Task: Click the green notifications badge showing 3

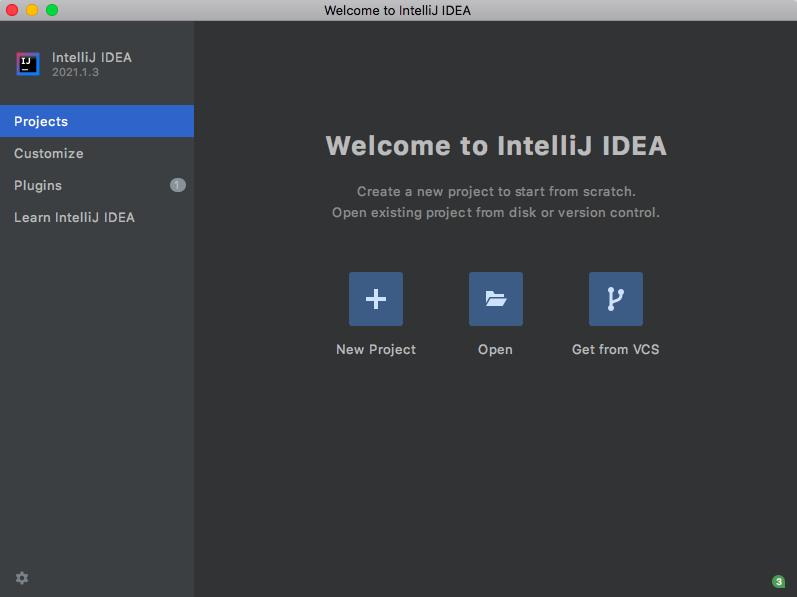Action: 778,581
